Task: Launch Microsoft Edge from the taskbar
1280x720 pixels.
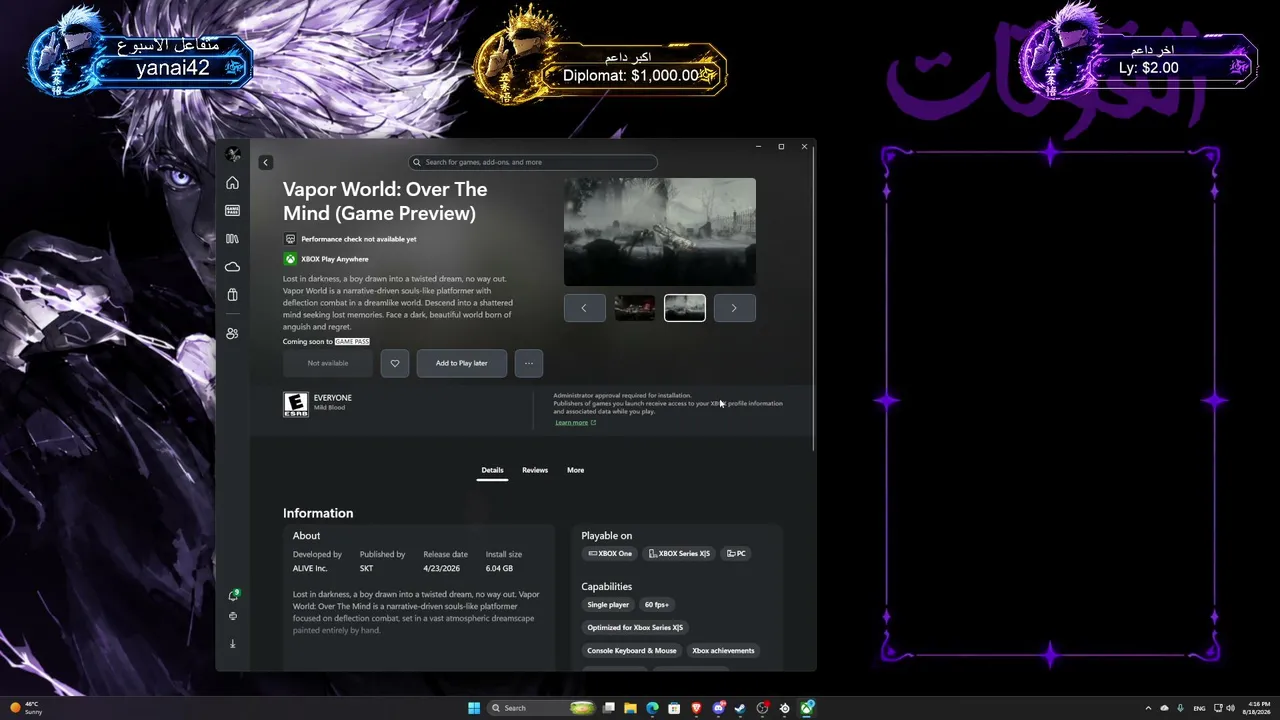Action: [652, 708]
